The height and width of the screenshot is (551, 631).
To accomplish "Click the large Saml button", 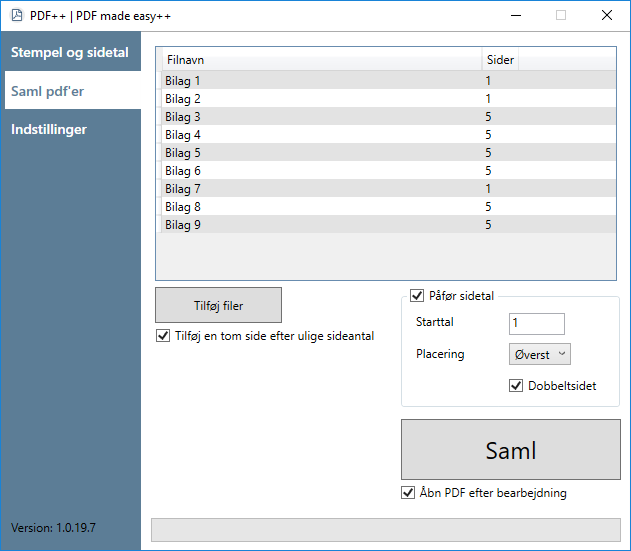I will (x=511, y=450).
